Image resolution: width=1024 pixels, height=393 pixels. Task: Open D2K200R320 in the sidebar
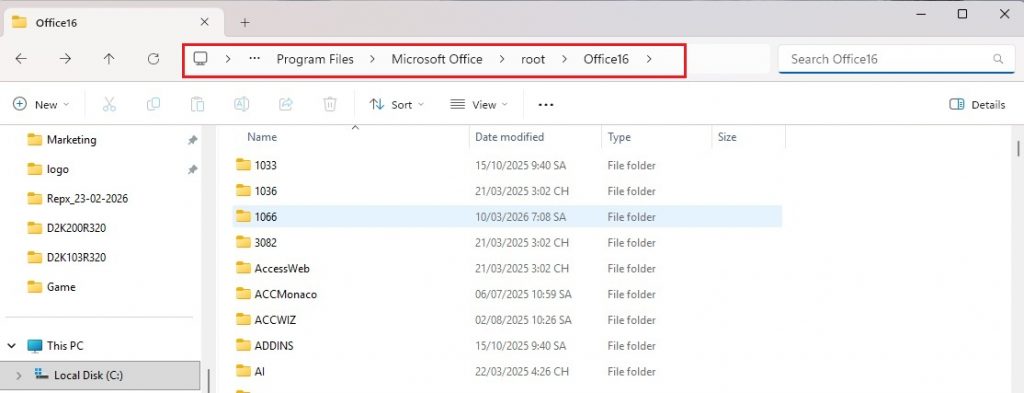click(x=76, y=228)
